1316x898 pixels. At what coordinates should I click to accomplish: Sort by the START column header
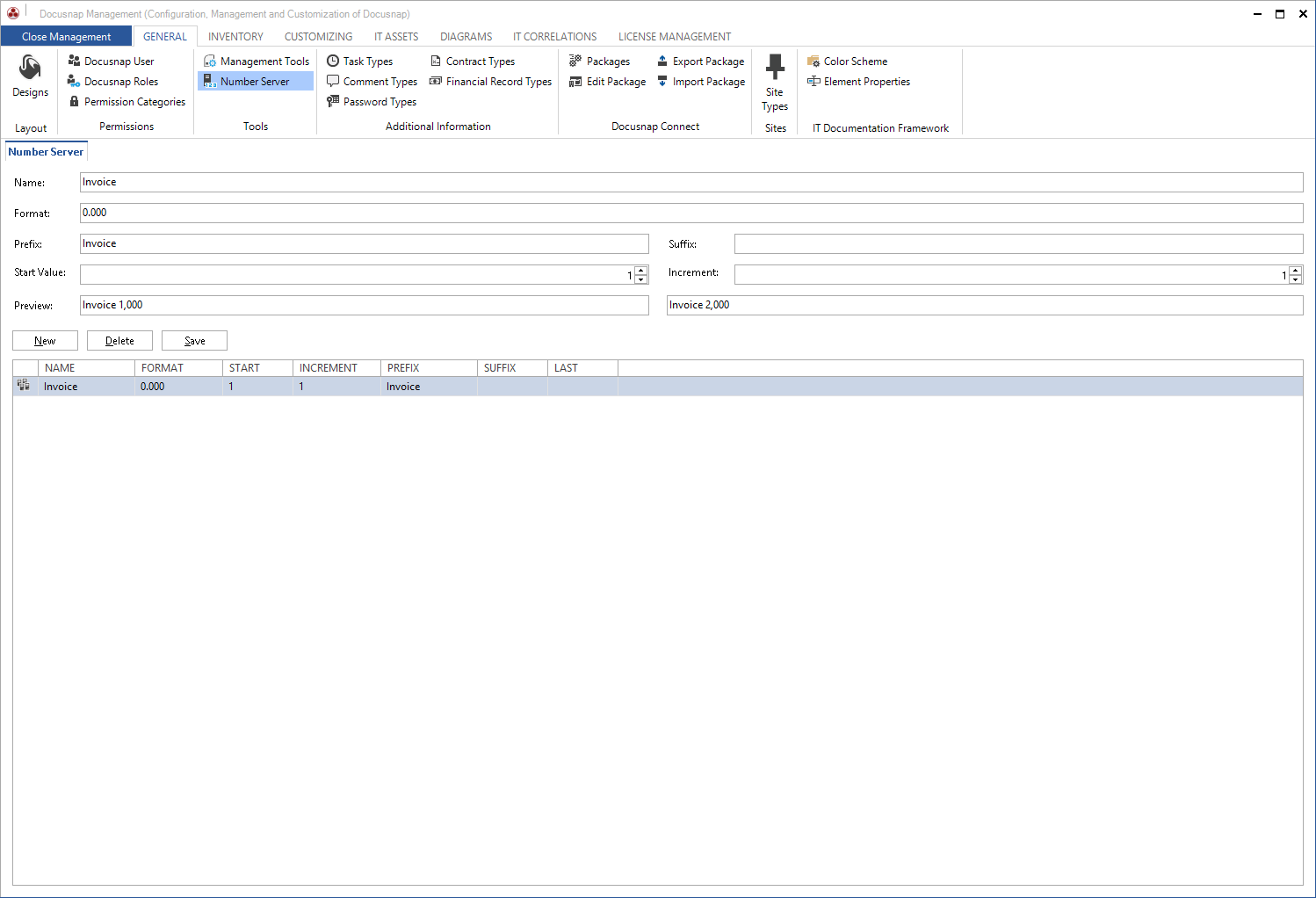tap(257, 367)
